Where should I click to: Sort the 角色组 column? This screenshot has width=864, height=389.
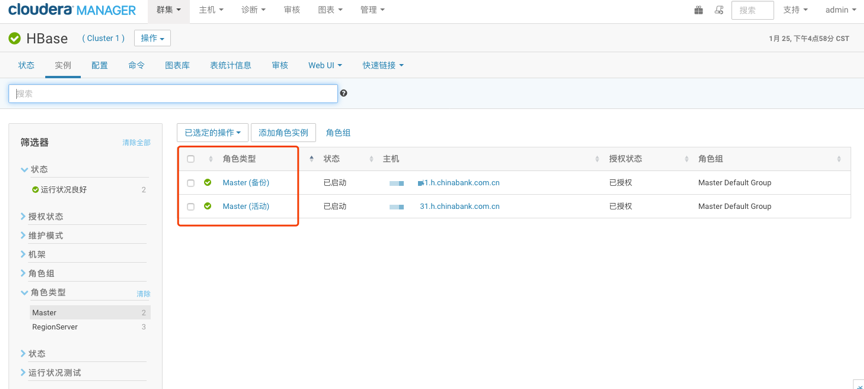839,159
